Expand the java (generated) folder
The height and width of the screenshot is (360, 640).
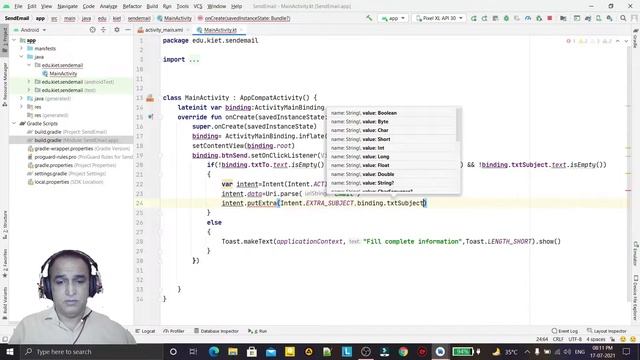pyautogui.click(x=22, y=98)
